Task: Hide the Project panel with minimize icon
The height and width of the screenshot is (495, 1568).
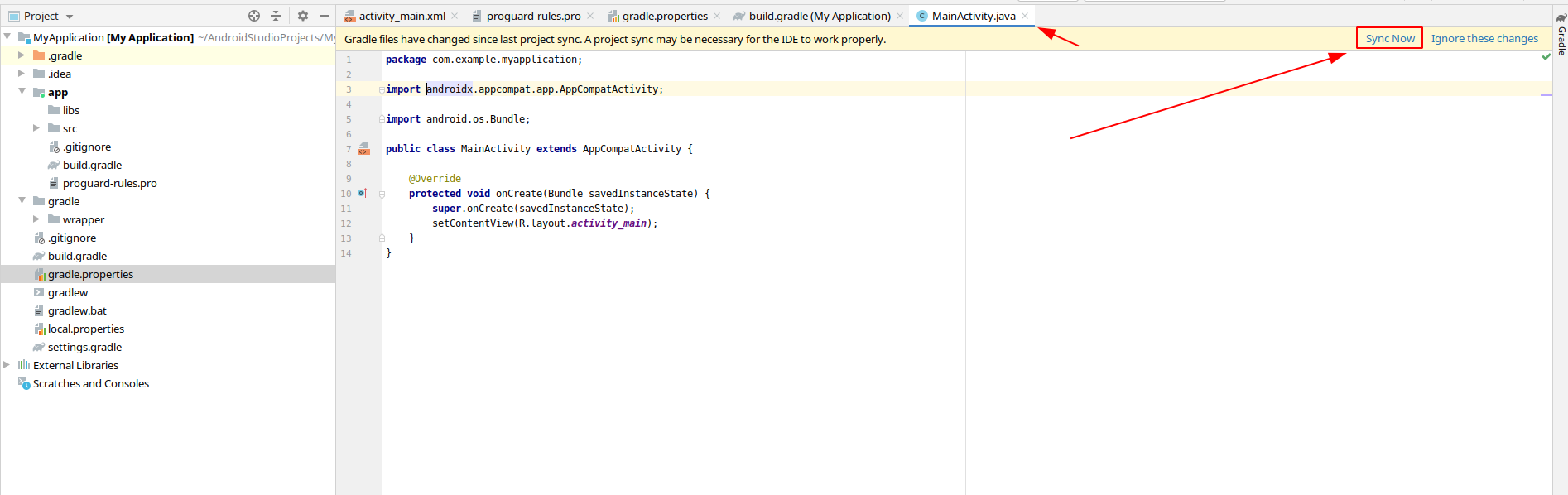Action: (325, 16)
